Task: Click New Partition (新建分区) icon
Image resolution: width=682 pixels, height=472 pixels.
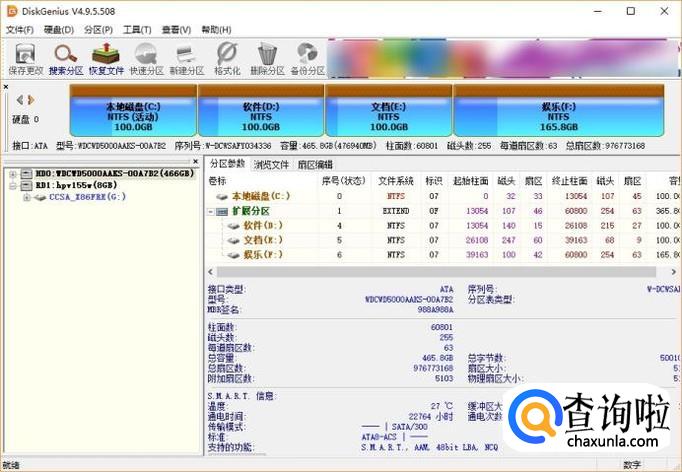Action: tap(187, 59)
